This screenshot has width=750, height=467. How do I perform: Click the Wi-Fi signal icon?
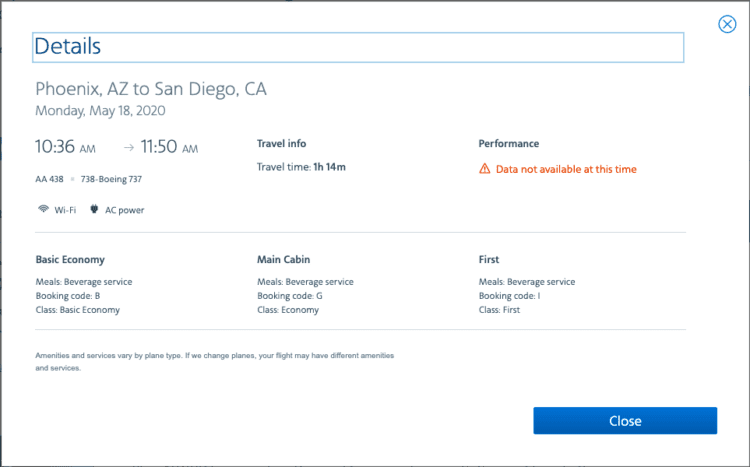[x=44, y=209]
